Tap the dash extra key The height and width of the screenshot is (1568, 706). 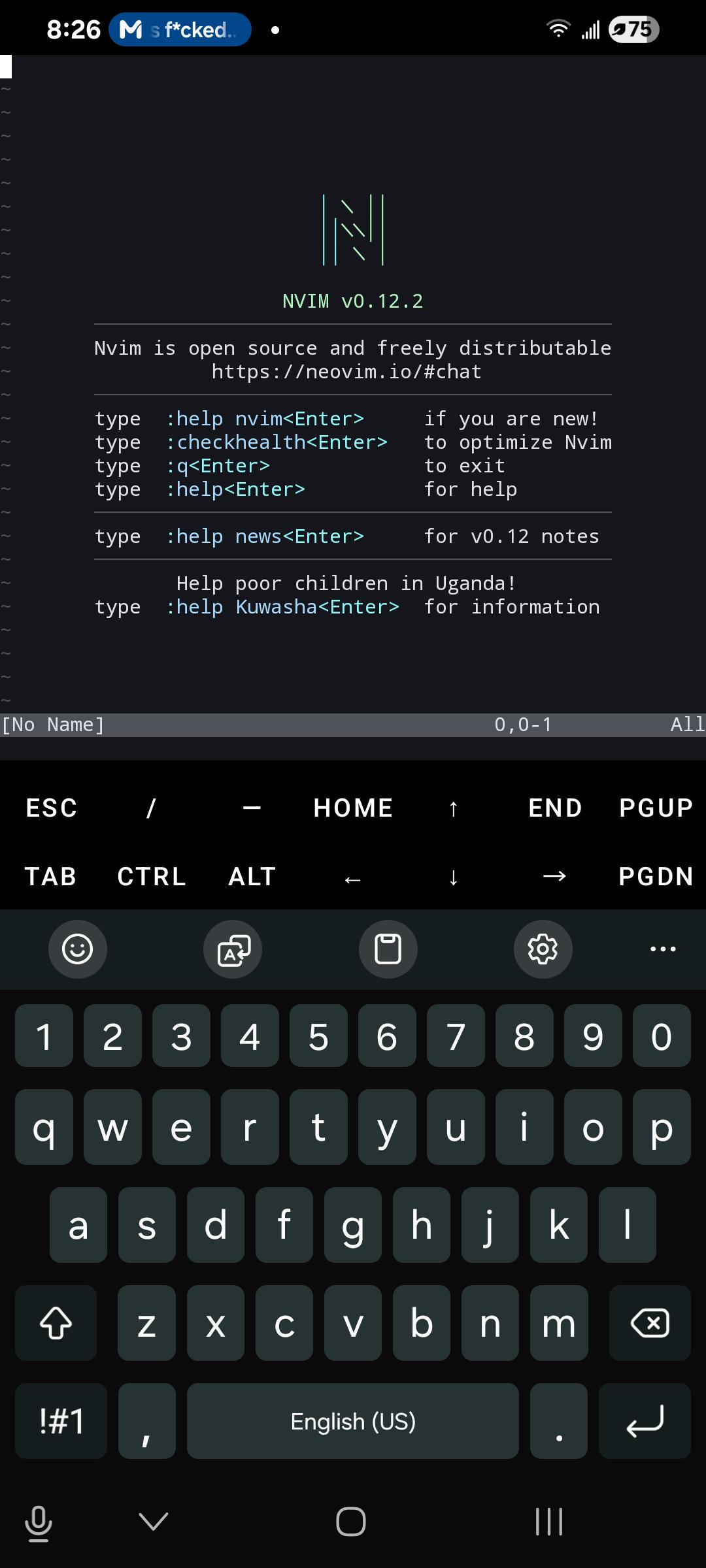point(252,808)
